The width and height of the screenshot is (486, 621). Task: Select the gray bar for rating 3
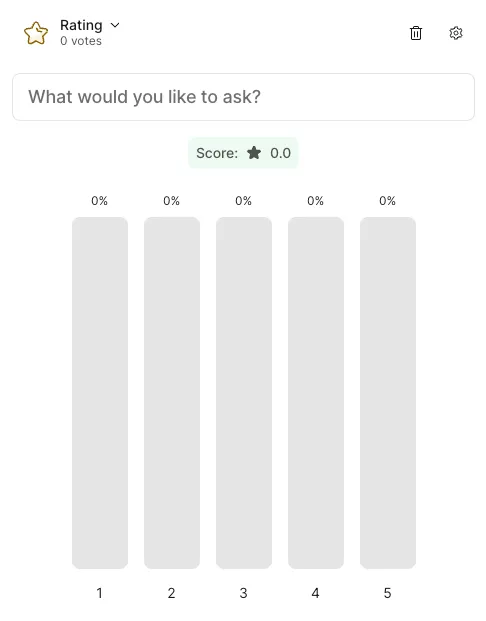pos(244,393)
